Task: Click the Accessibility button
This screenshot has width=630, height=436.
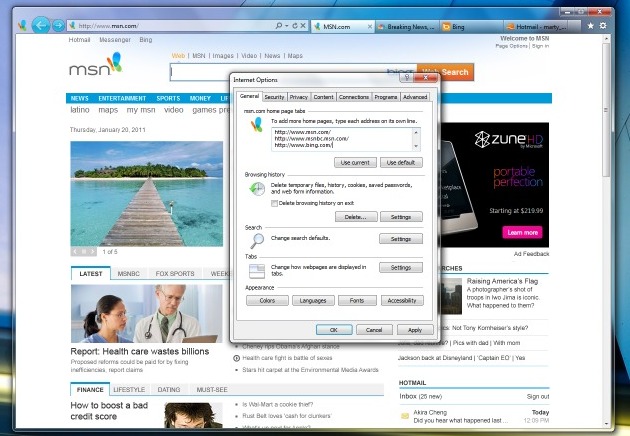Action: [x=402, y=301]
